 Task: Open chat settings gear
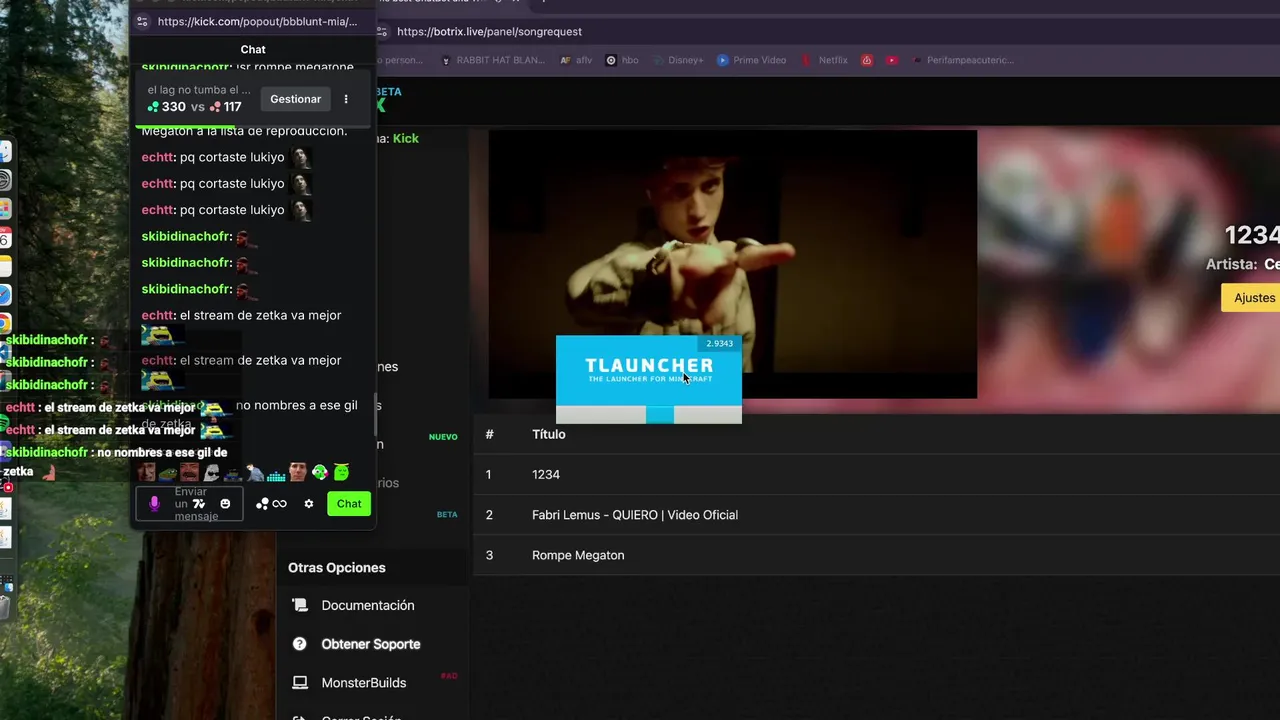click(309, 504)
